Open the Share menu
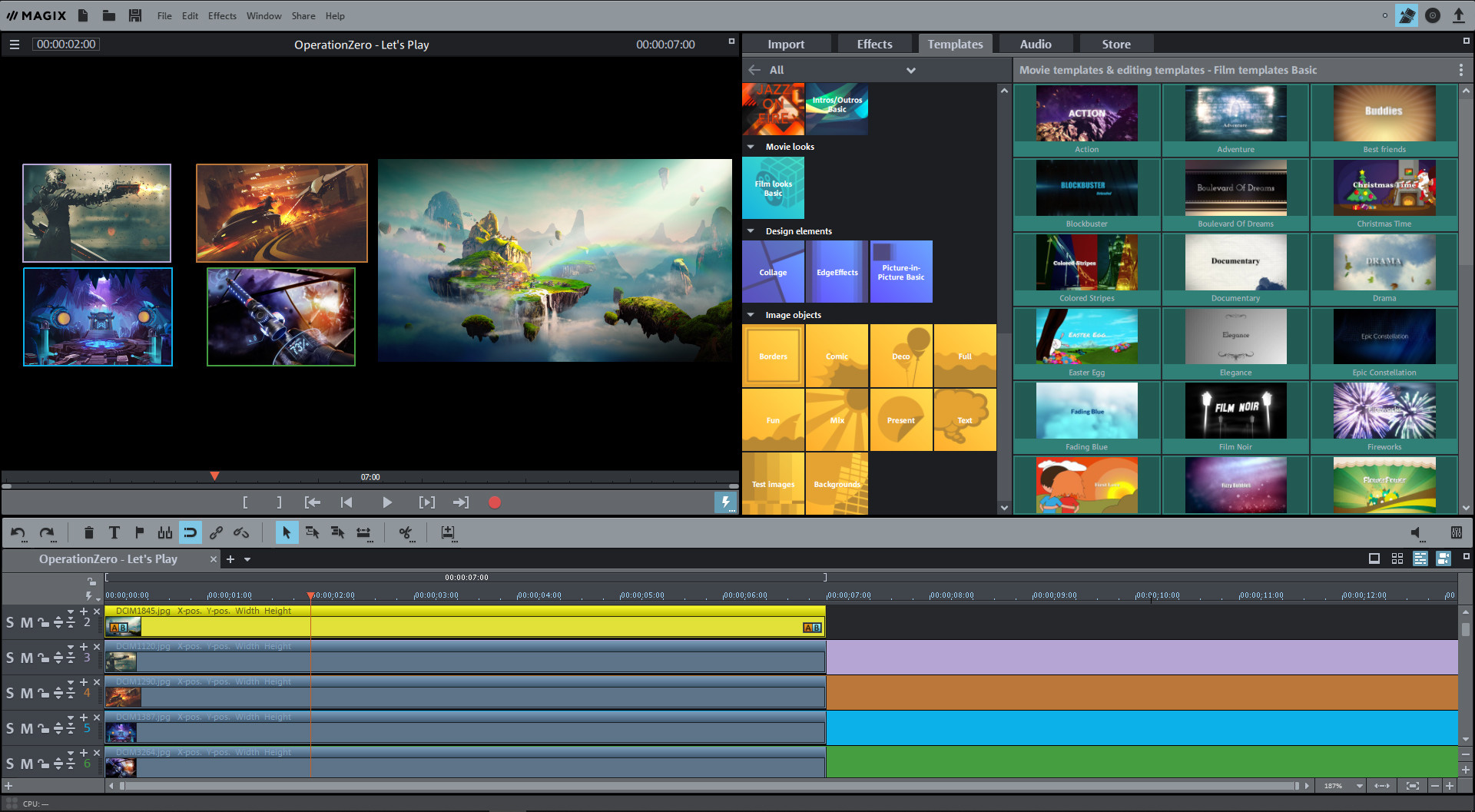 point(303,15)
